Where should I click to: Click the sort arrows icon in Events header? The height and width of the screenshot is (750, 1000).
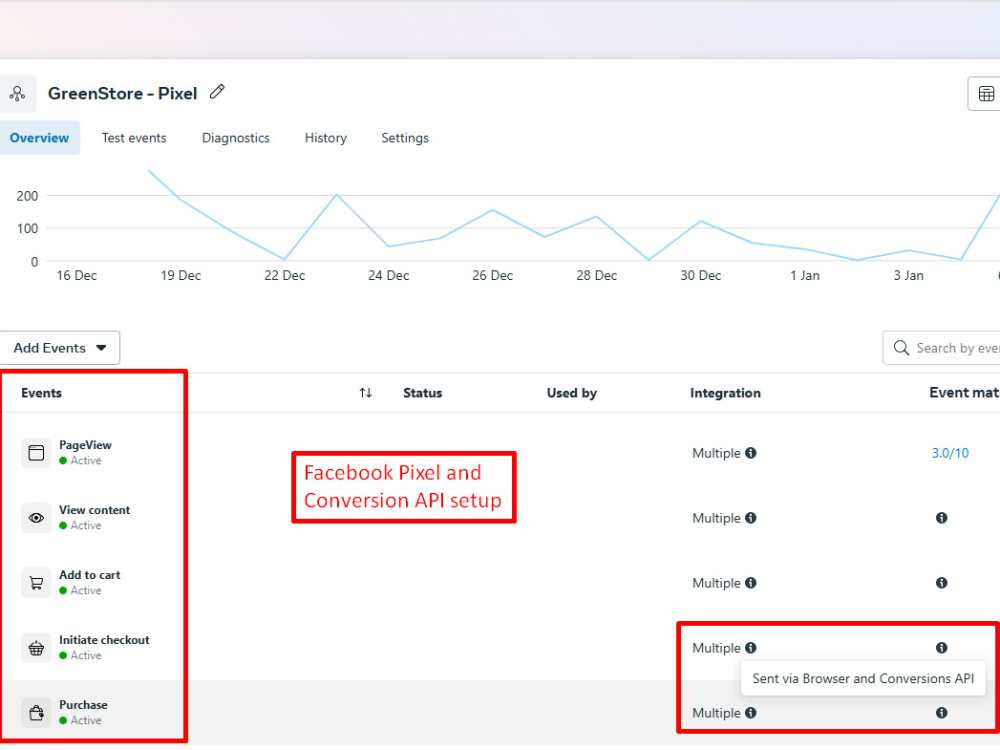(x=365, y=393)
